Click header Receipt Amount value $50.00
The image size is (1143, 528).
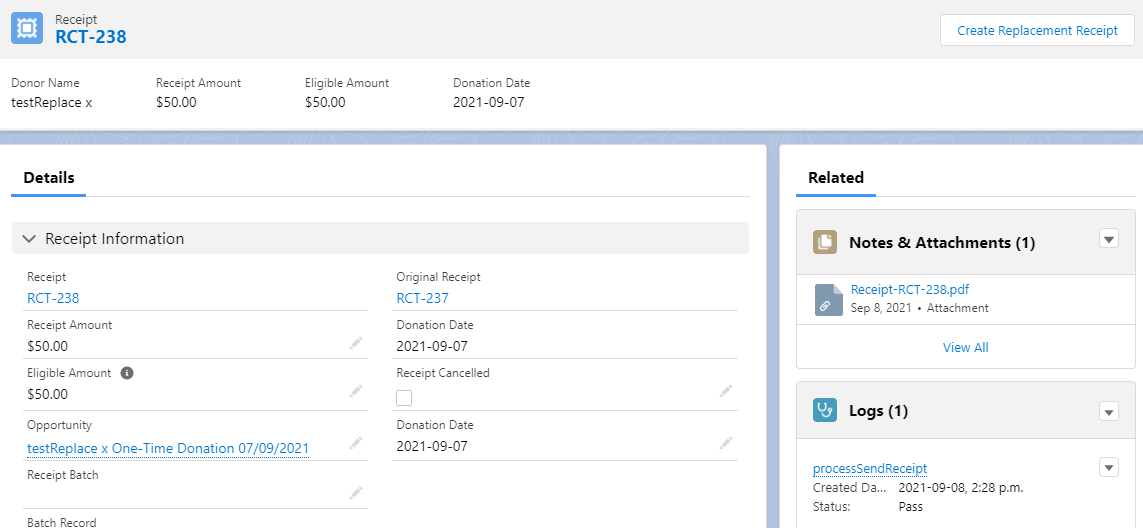[x=176, y=102]
